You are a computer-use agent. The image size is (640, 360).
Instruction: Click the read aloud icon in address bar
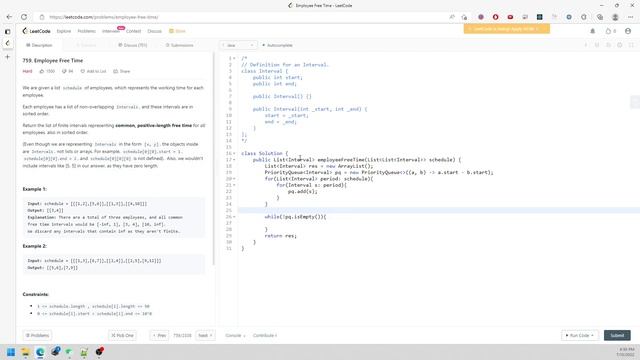452,17
